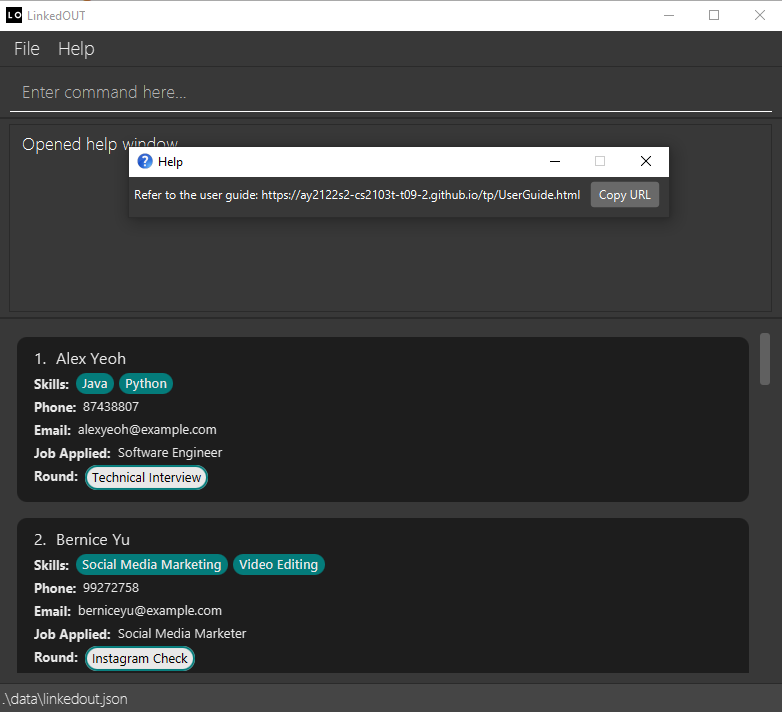Image resolution: width=782 pixels, height=712 pixels.
Task: Click email berniceyu@example.com
Action: tap(150, 611)
